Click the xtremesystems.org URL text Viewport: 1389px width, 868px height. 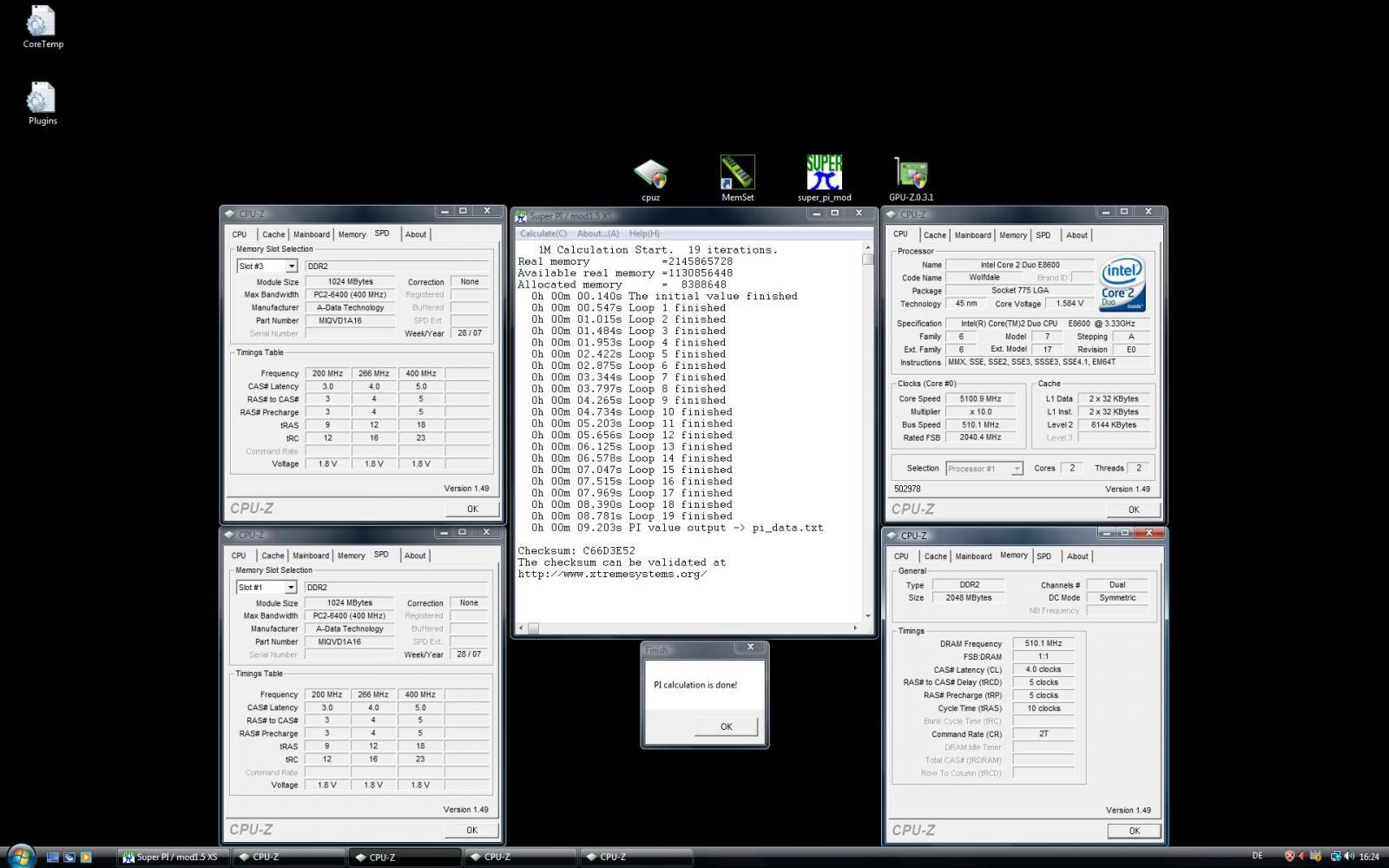pos(612,574)
